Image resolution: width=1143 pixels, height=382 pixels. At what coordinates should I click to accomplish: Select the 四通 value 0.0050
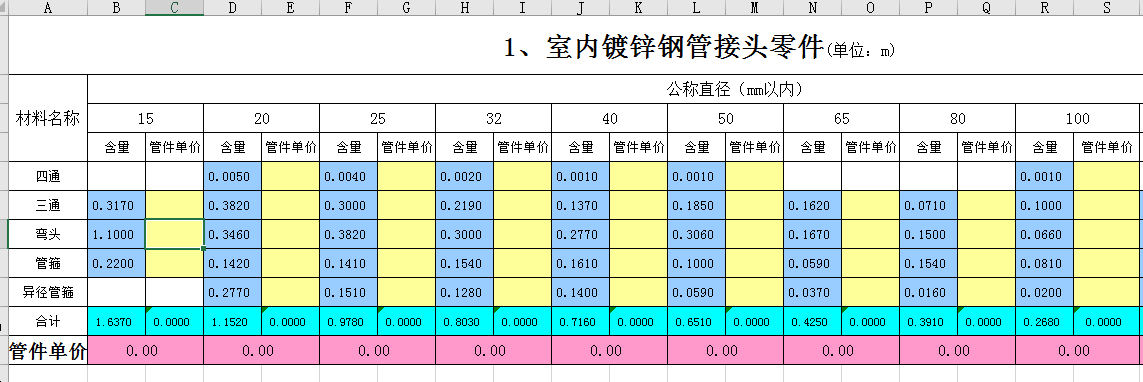pos(233,176)
